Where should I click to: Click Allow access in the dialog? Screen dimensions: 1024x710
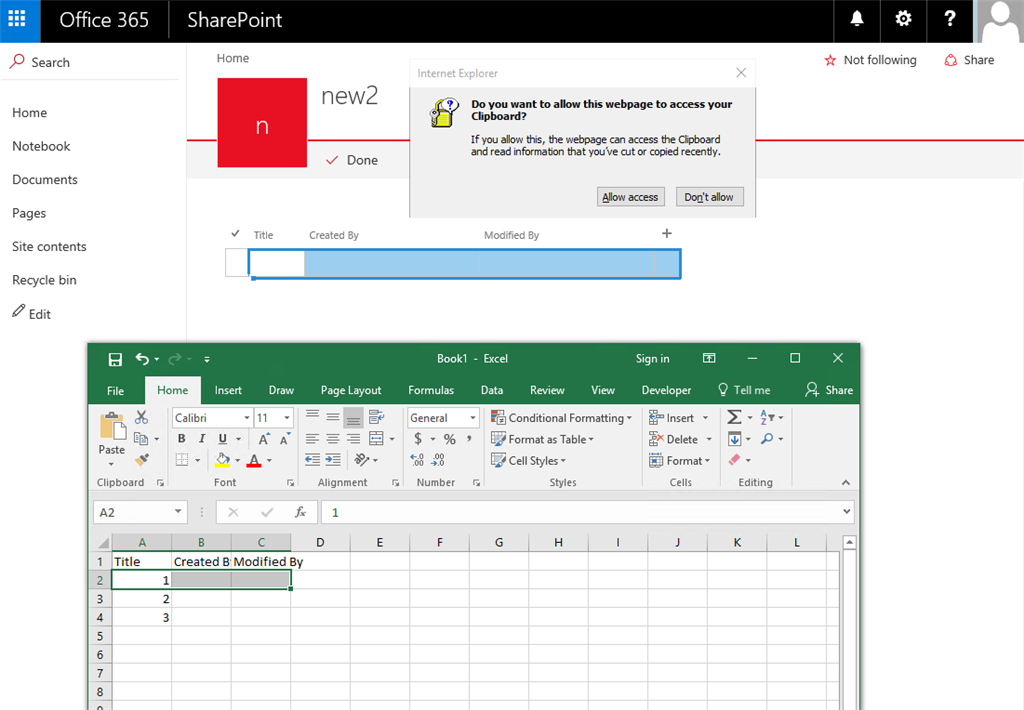(630, 197)
